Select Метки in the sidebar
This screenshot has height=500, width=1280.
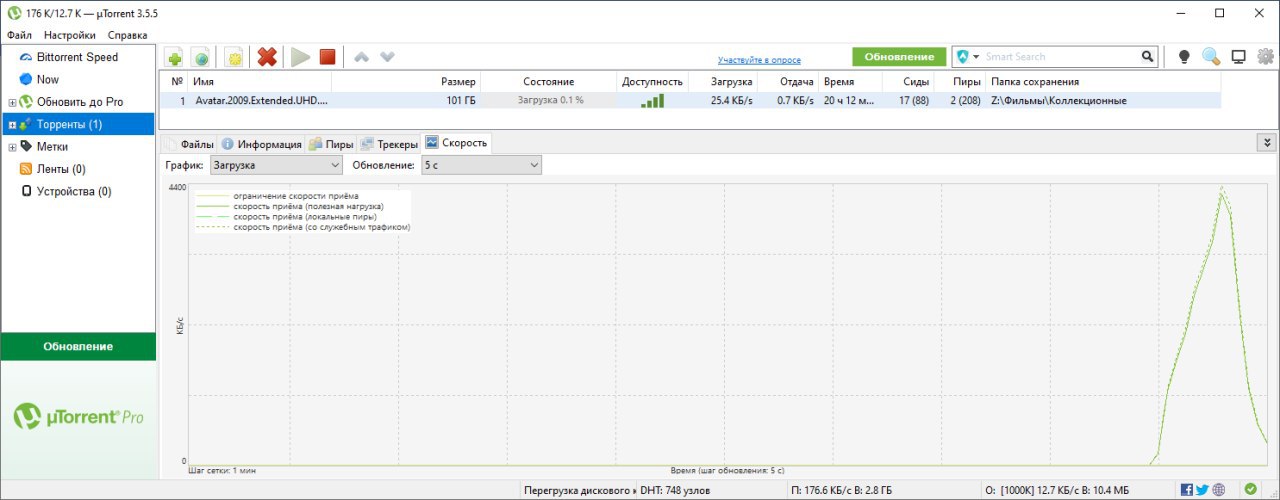click(x=52, y=146)
